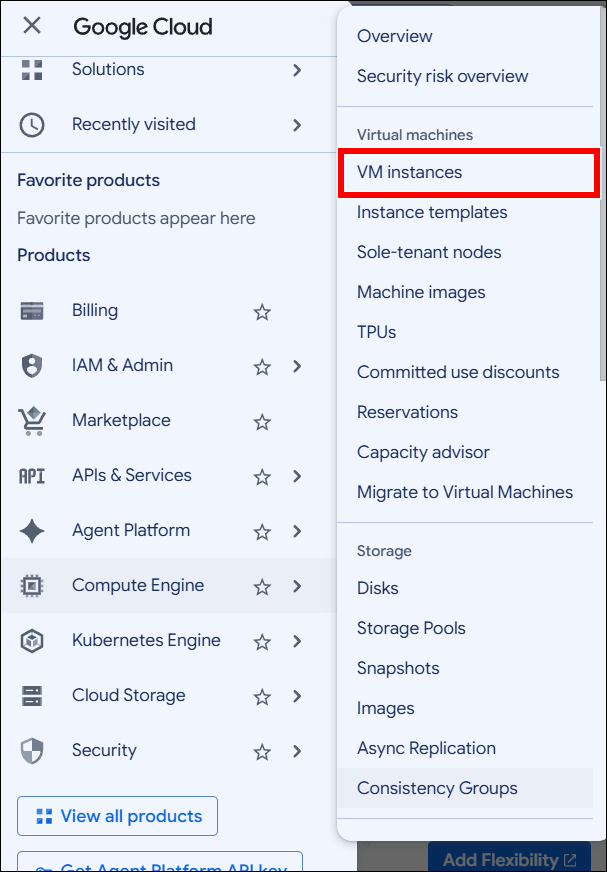Open TPUs page

377,333
